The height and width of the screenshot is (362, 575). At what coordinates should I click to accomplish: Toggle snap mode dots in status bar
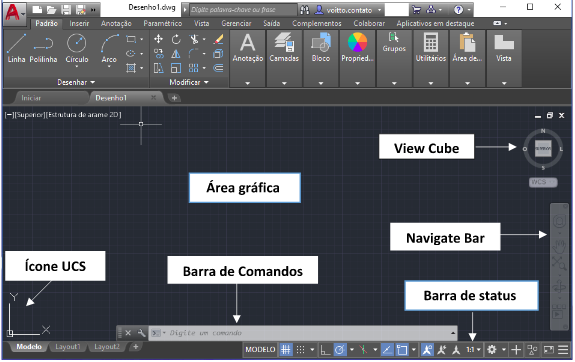[x=300, y=350]
